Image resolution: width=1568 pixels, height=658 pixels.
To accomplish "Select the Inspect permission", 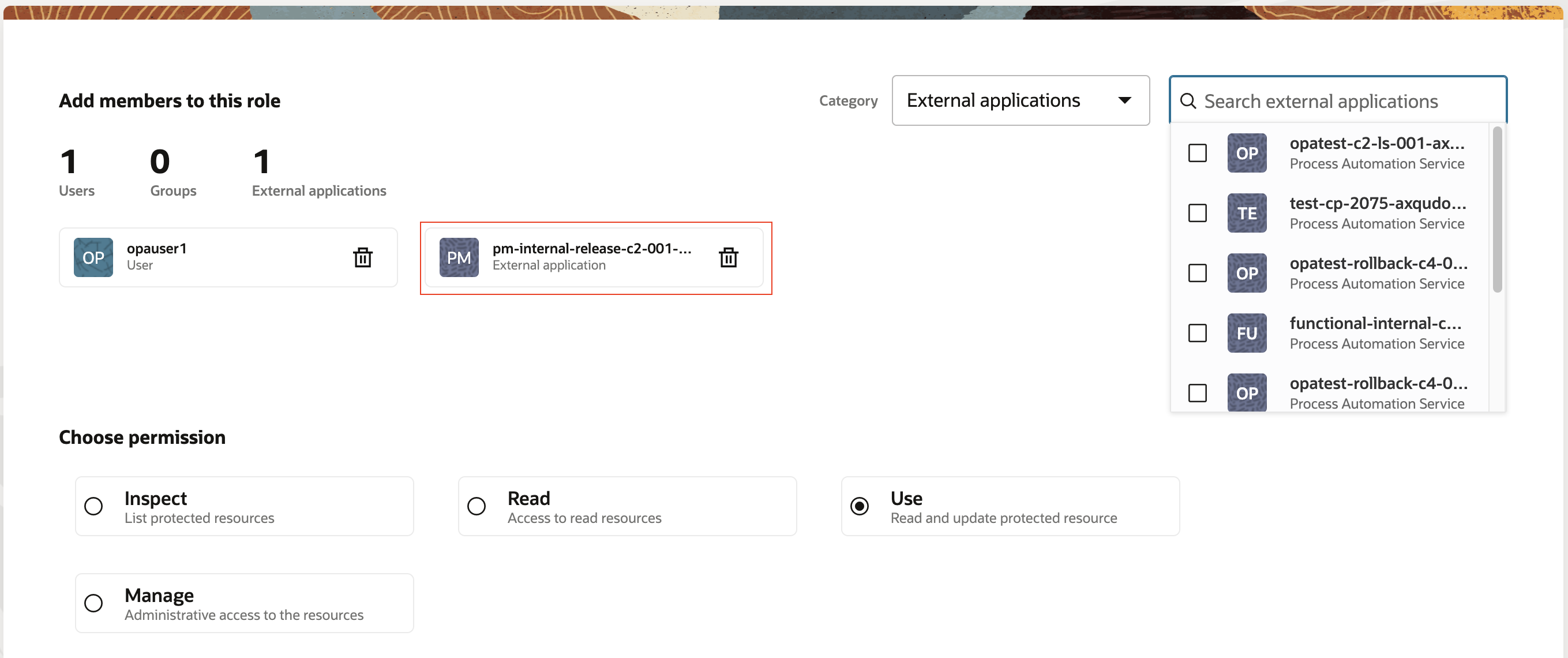I will tap(93, 506).
